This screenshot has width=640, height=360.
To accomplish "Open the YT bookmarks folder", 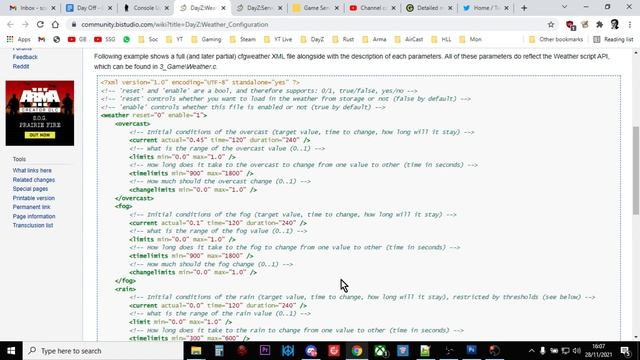I will 175,39.
